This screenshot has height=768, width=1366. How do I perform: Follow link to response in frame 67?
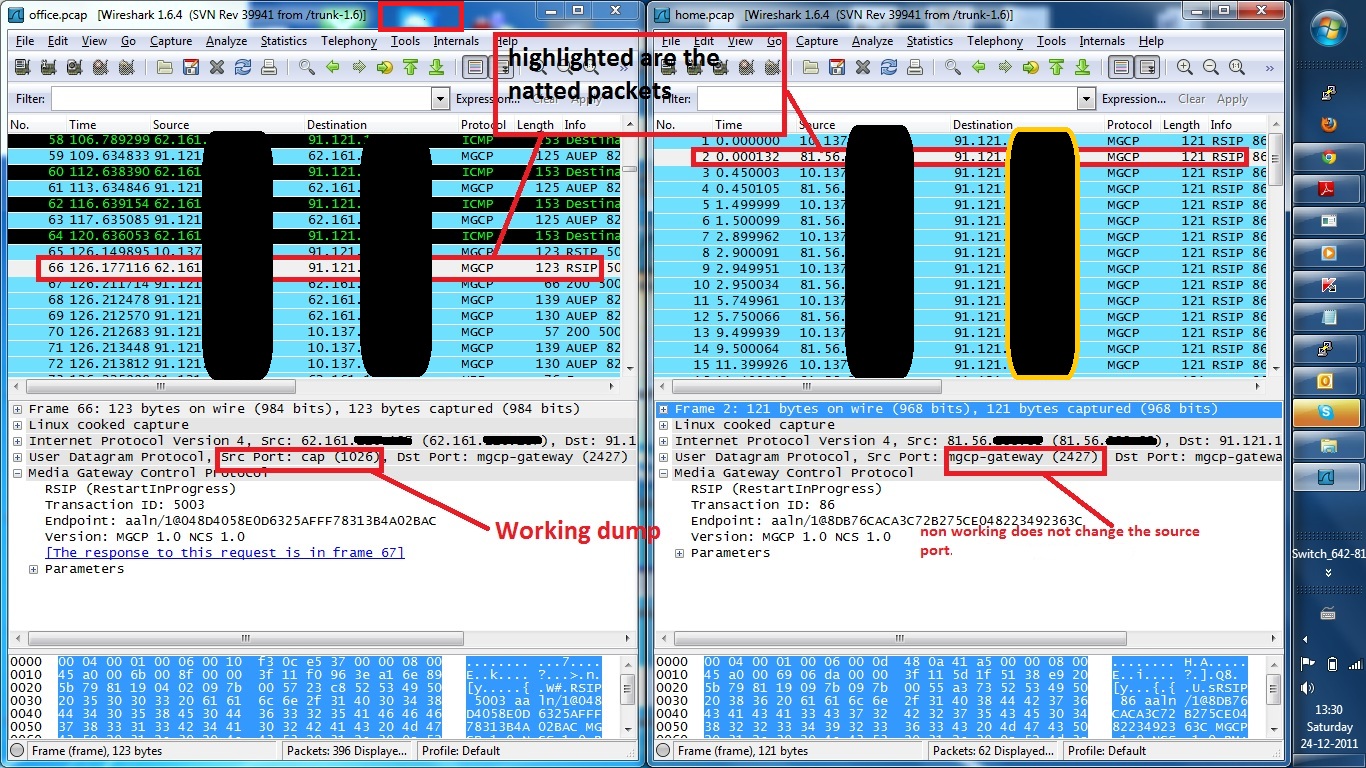click(x=225, y=553)
